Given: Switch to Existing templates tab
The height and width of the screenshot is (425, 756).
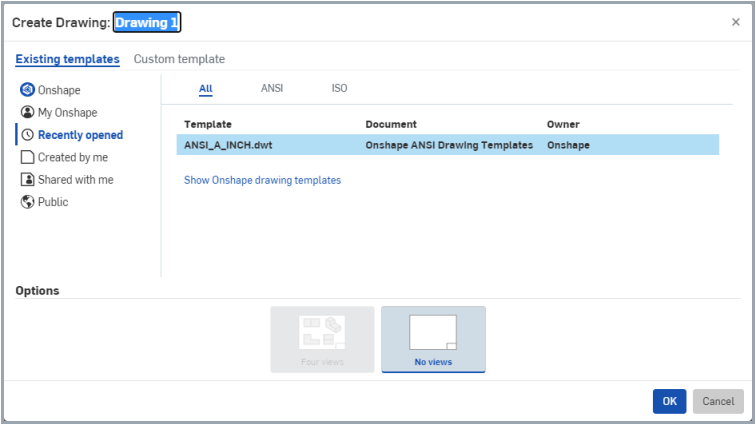Looking at the screenshot, I should point(68,59).
